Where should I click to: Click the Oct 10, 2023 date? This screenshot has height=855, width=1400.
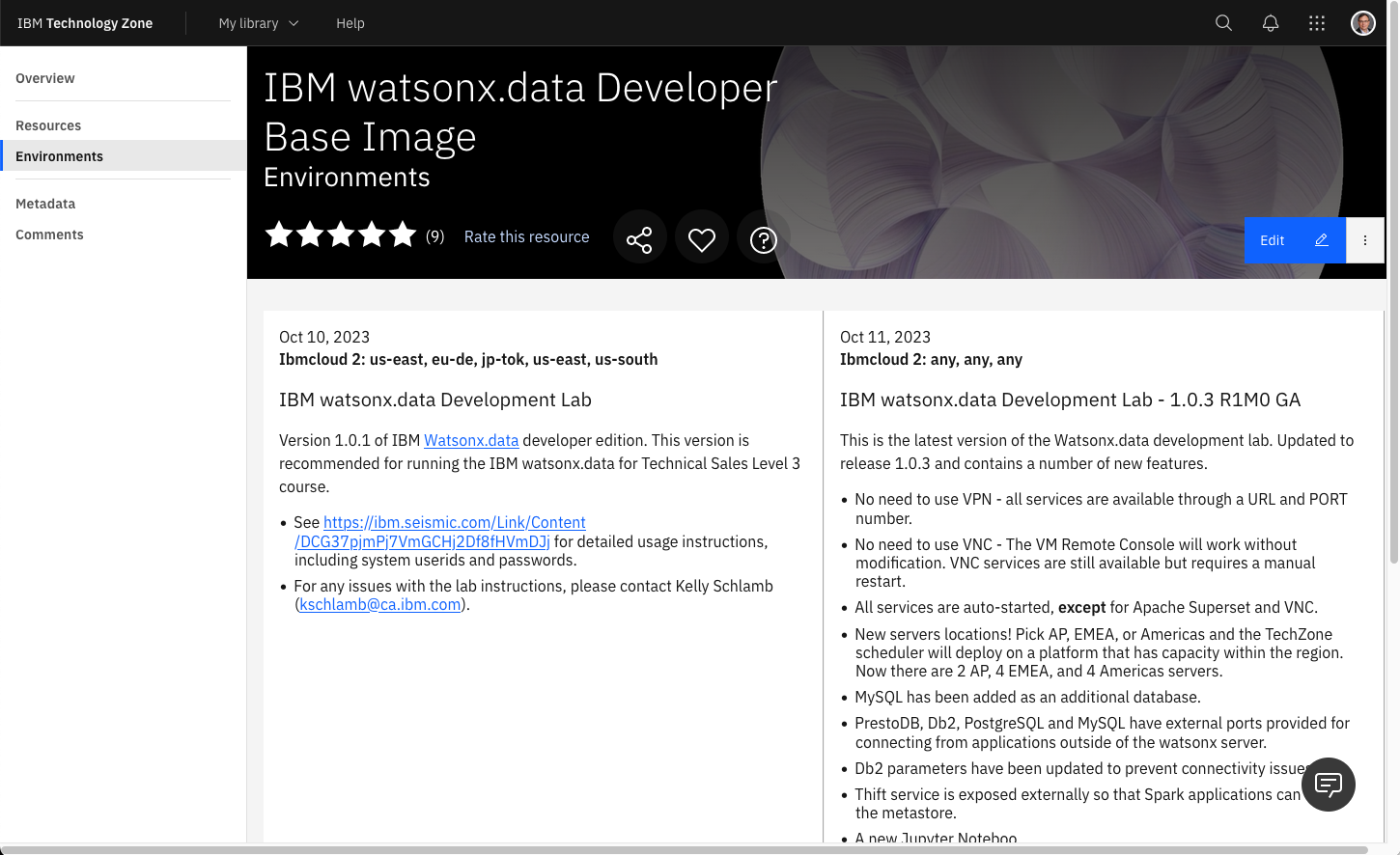coord(324,337)
